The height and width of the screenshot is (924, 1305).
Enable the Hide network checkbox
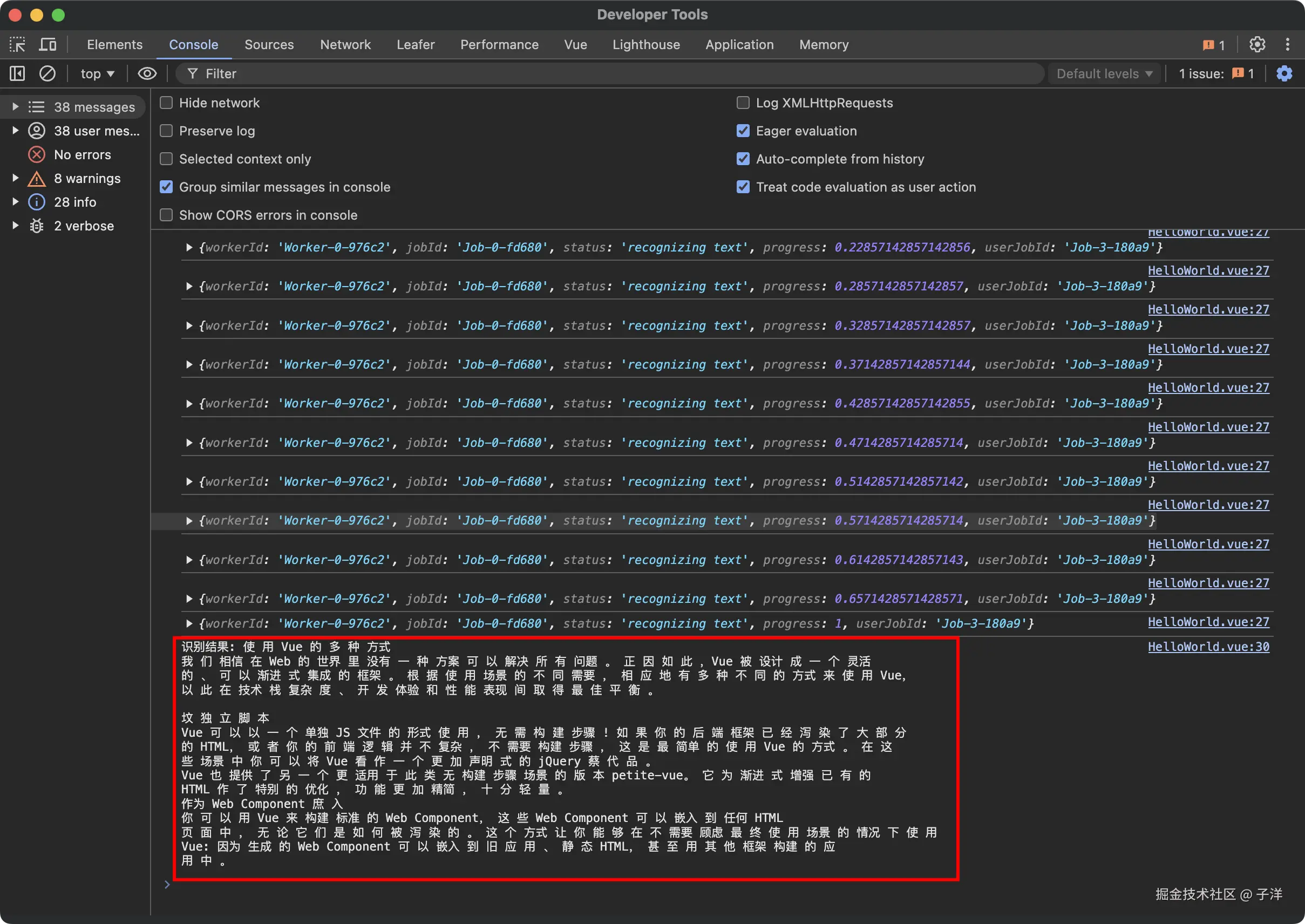[x=166, y=103]
